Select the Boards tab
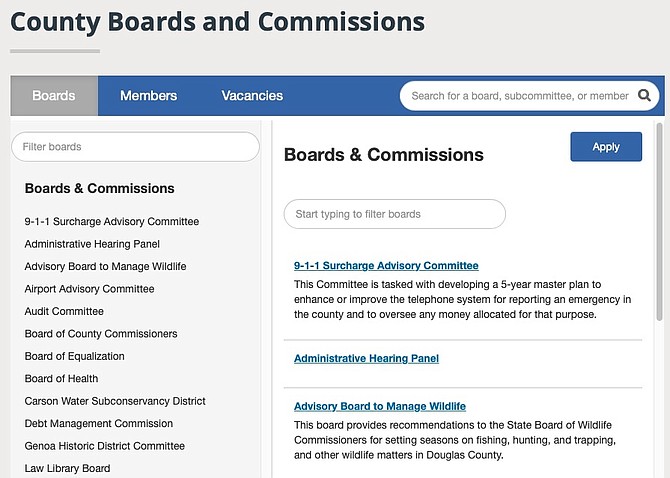Viewport: 670px width, 478px height. pos(54,96)
